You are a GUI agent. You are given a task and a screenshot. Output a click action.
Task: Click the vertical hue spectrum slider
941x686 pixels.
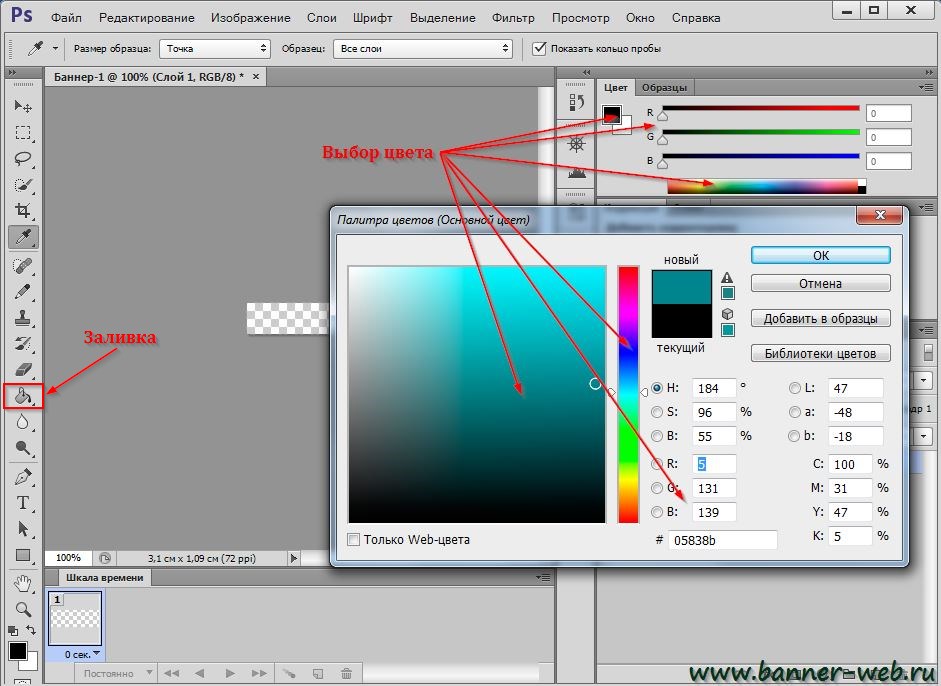(628, 394)
